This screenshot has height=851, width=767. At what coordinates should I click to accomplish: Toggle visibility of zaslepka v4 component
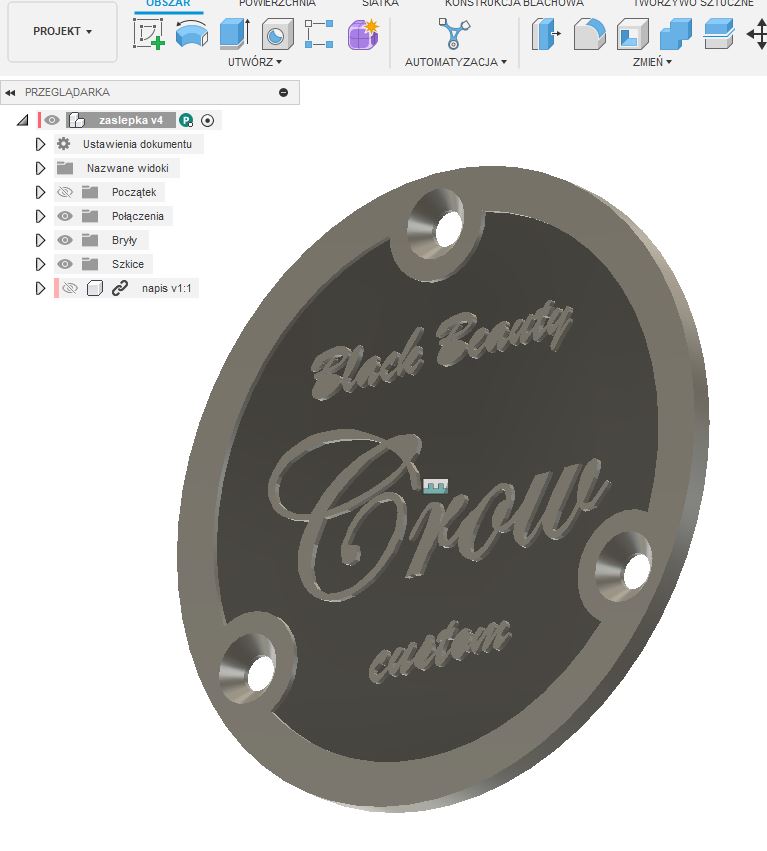point(52,120)
